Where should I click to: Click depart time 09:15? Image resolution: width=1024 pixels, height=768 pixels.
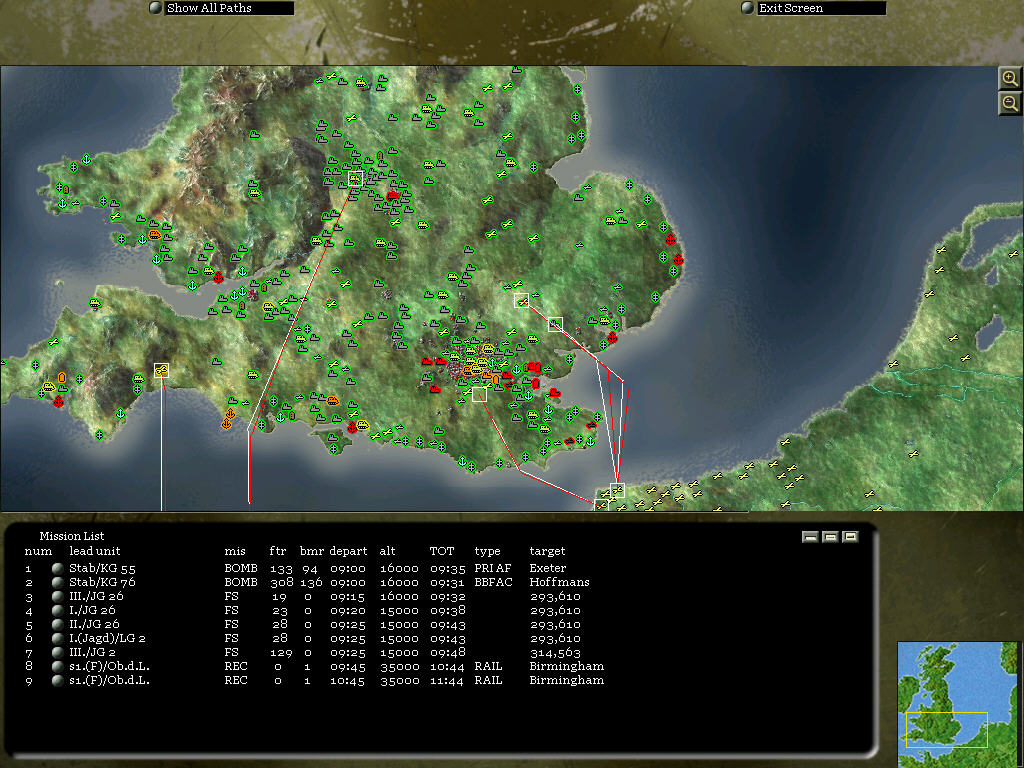click(347, 596)
